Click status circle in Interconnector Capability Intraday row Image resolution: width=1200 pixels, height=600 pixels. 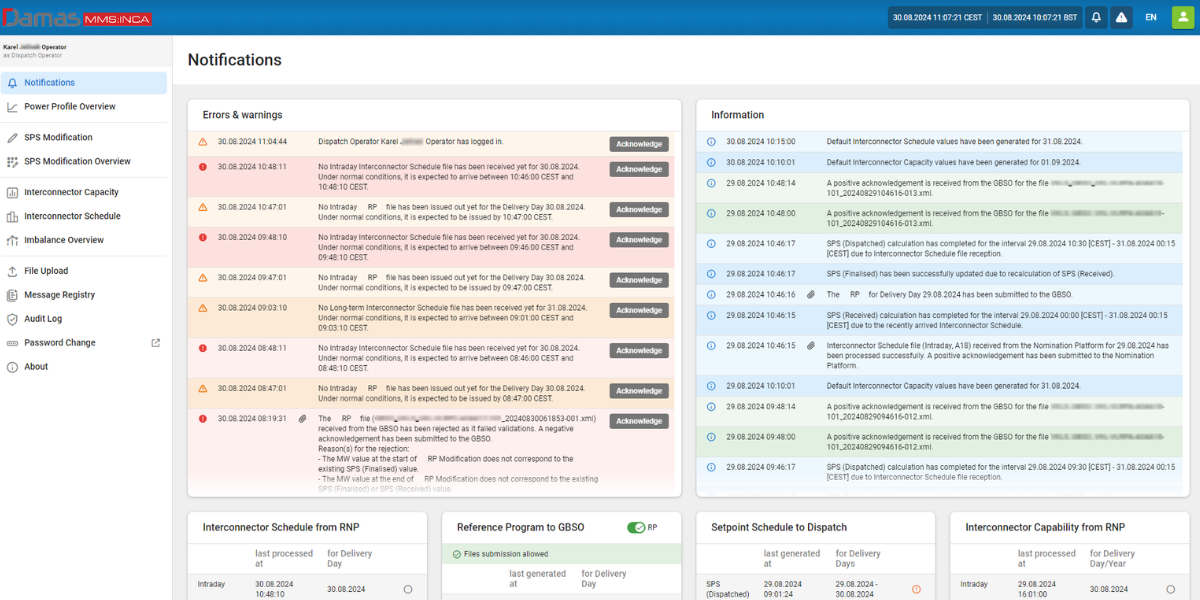(1170, 589)
